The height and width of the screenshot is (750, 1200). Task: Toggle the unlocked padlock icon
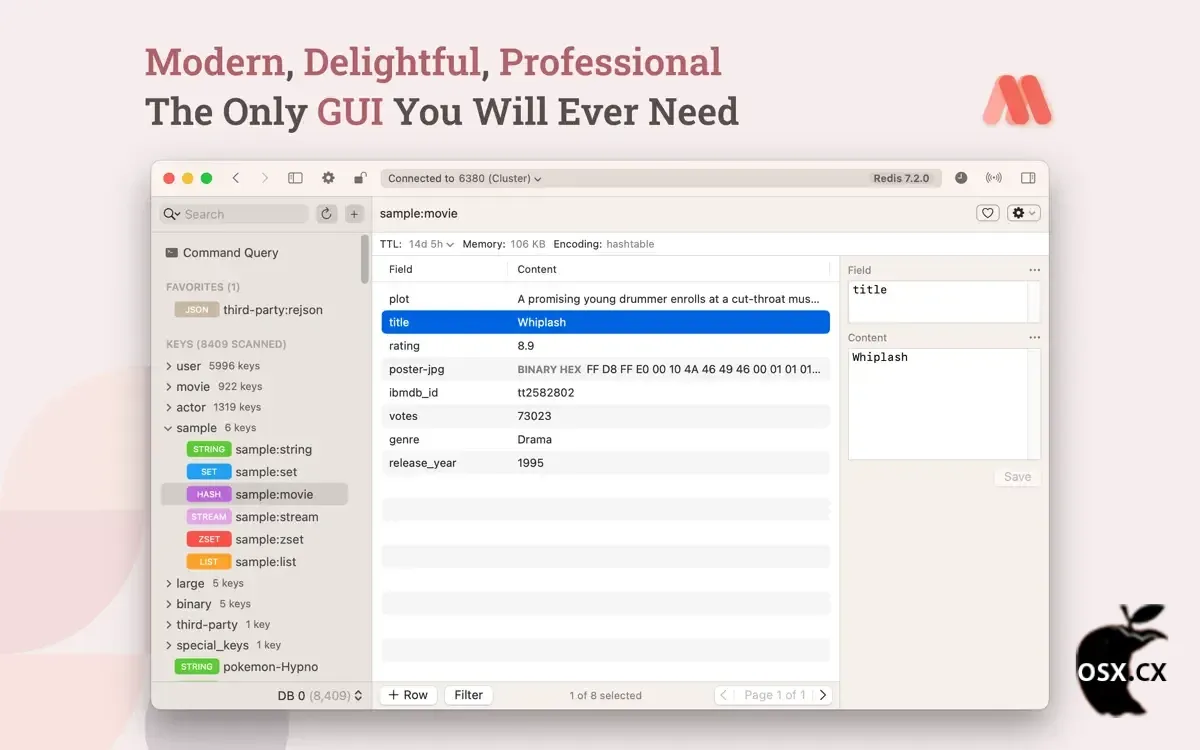coord(360,178)
